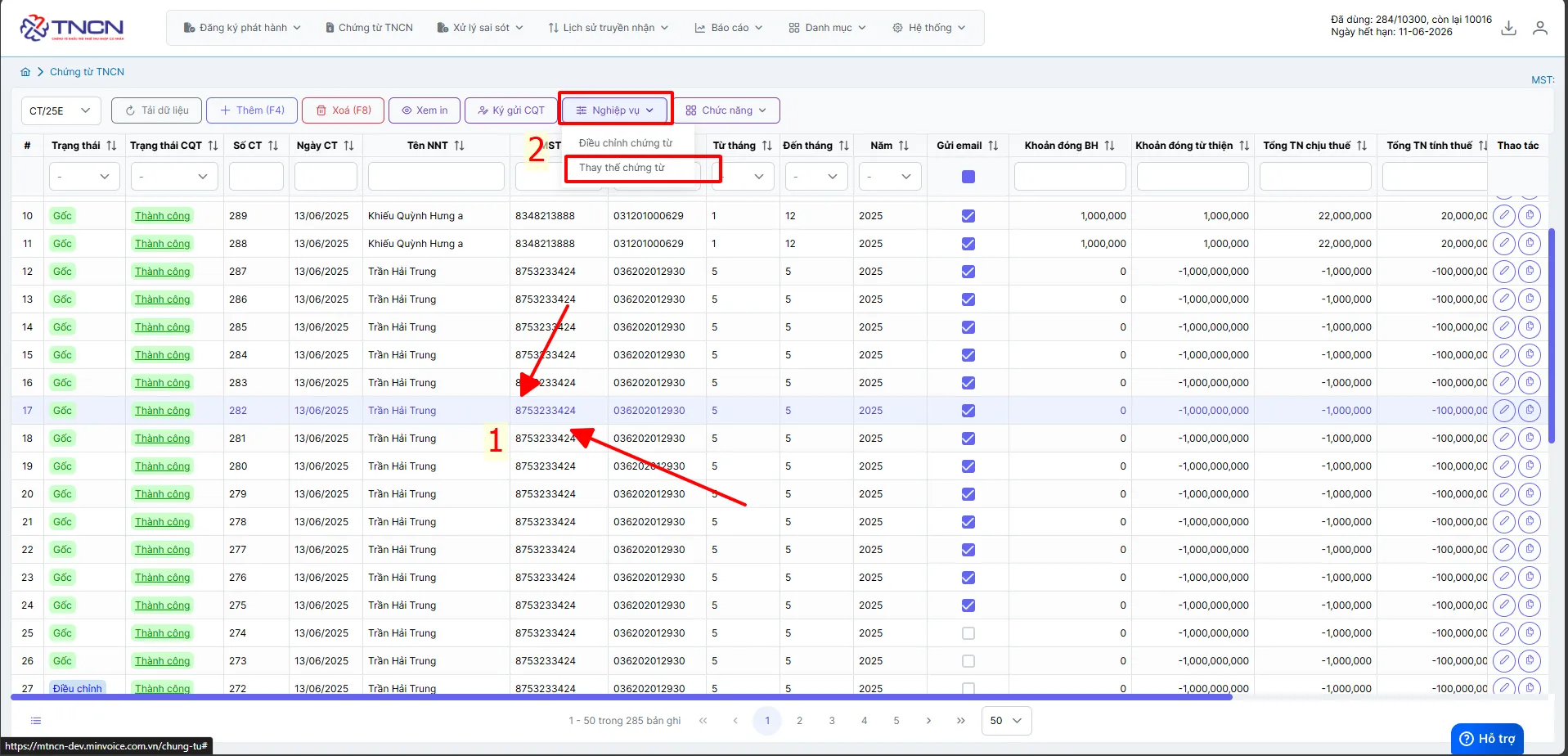Click copy icon for row 13
The image size is (1568, 756).
pyautogui.click(x=1530, y=299)
